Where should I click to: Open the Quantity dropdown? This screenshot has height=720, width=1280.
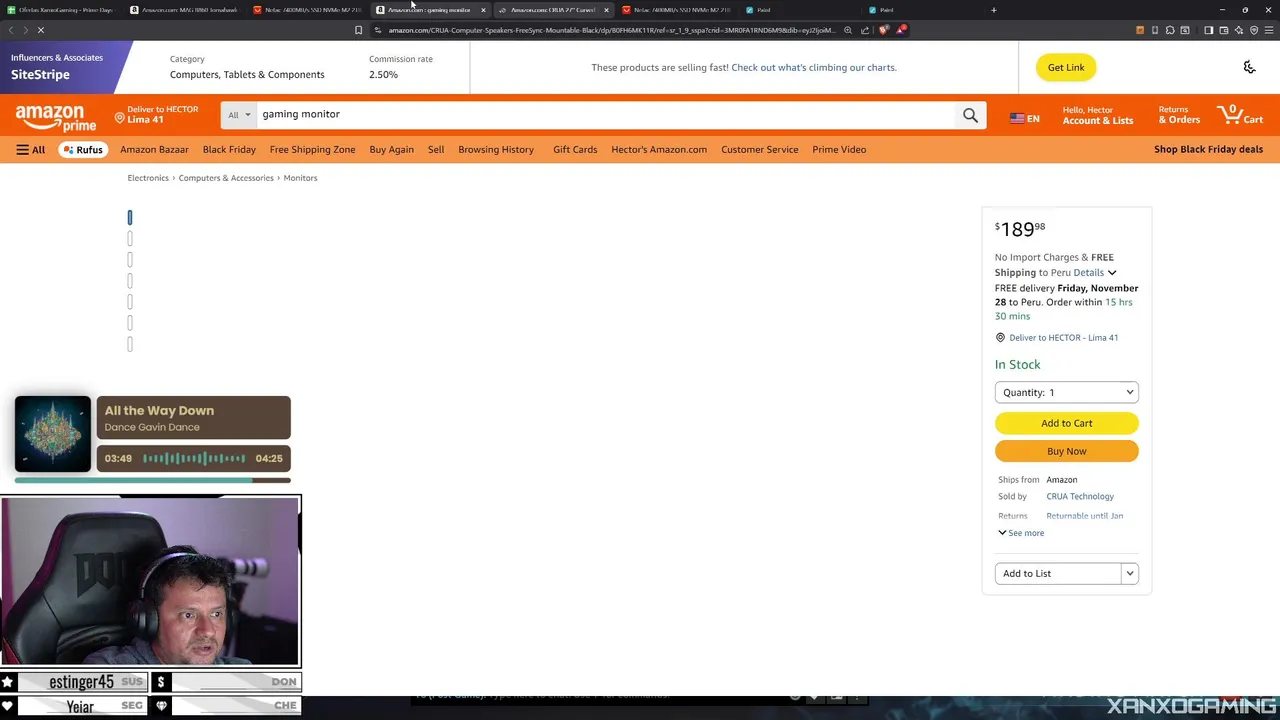click(x=1067, y=392)
